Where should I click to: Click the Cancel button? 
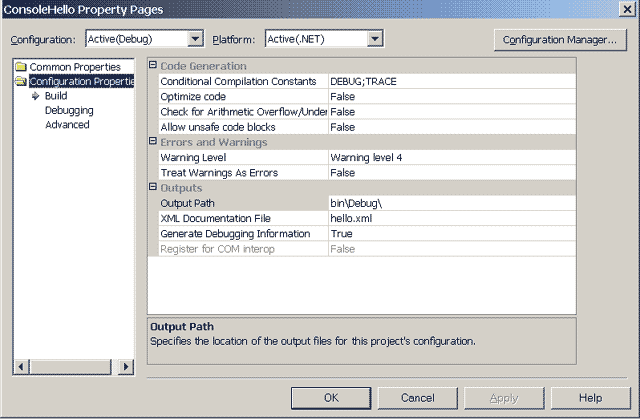418,398
